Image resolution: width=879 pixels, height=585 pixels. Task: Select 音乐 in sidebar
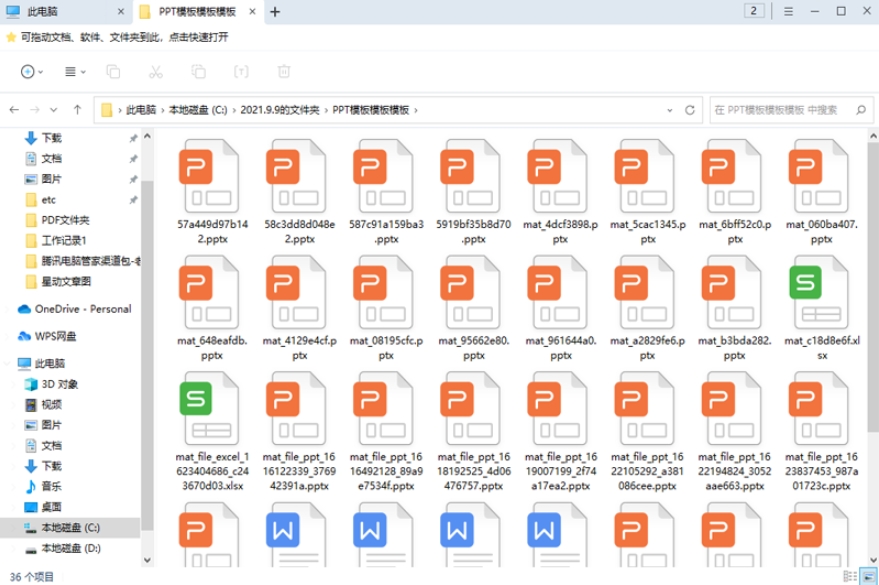[51, 486]
